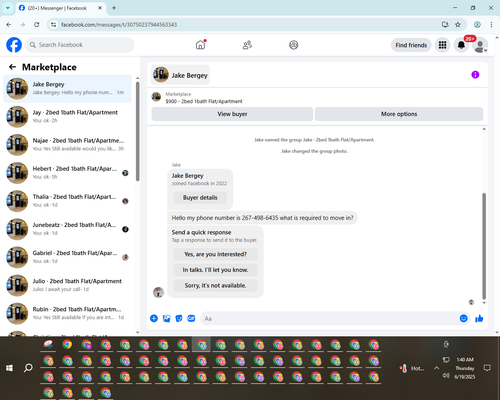Open the taskbar weather widget
The image size is (500, 400).
pyautogui.click(x=412, y=368)
